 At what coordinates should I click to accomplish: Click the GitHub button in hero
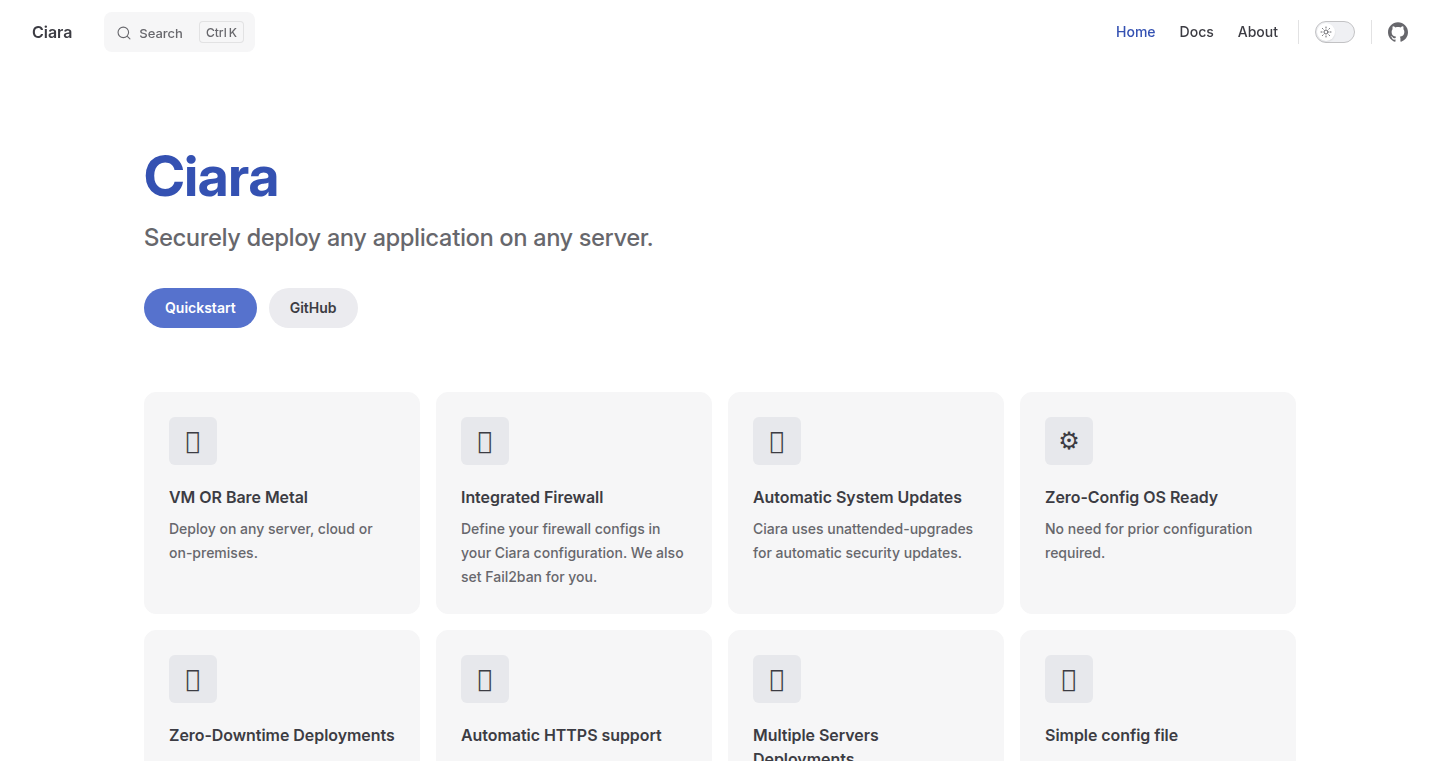313,308
